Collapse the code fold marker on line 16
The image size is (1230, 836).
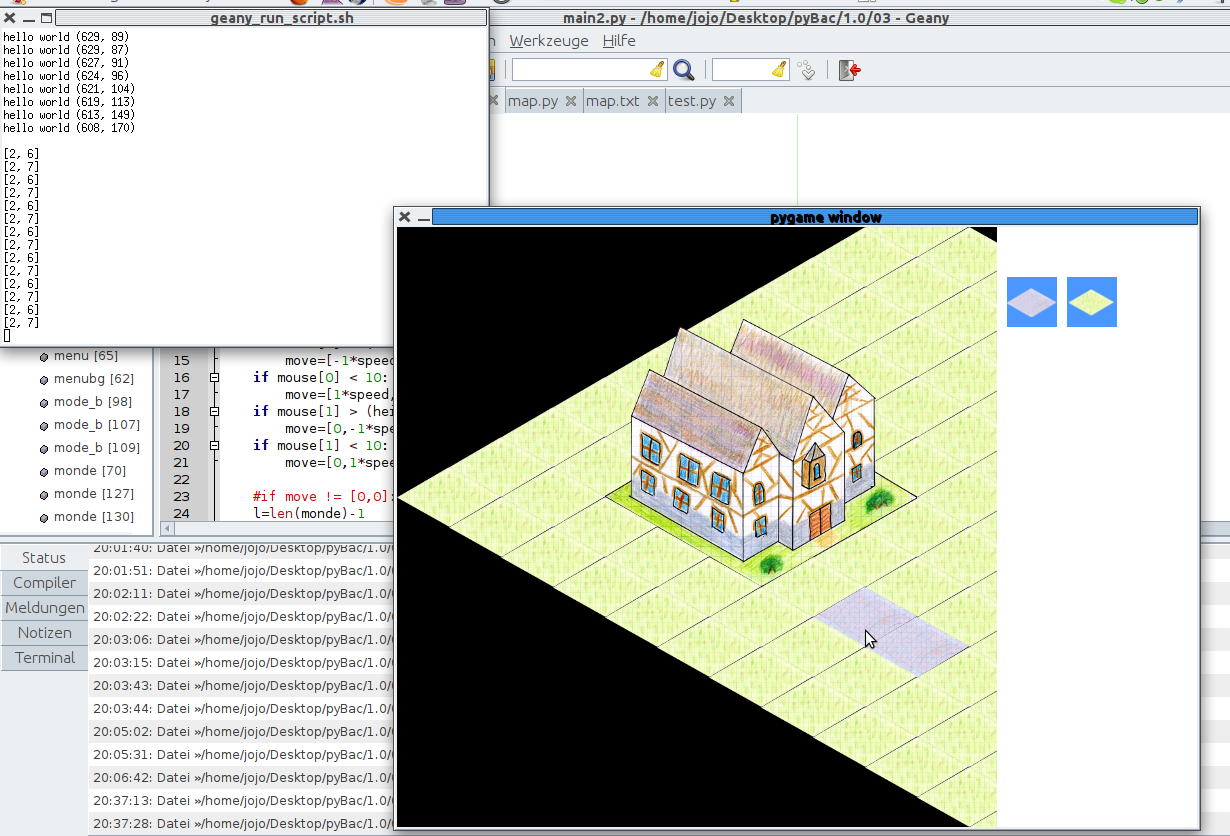click(214, 377)
